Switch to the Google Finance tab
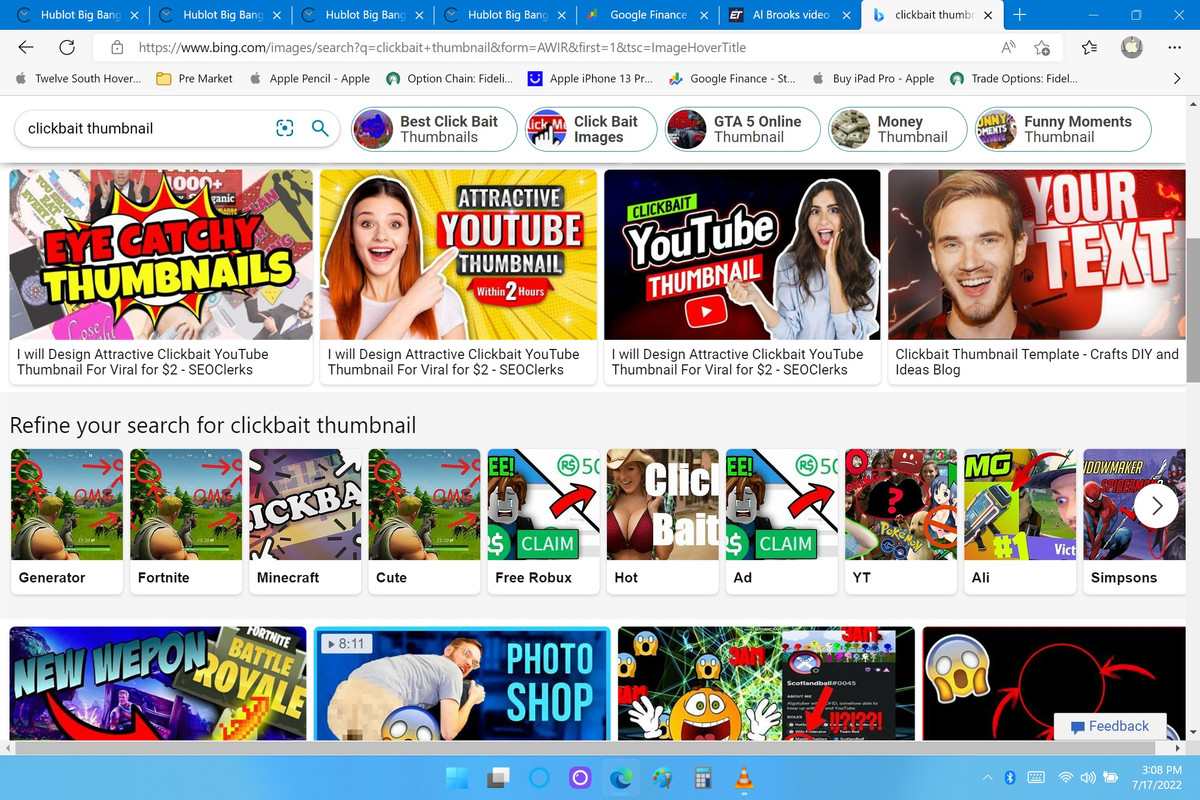This screenshot has height=800, width=1200. coord(648,15)
